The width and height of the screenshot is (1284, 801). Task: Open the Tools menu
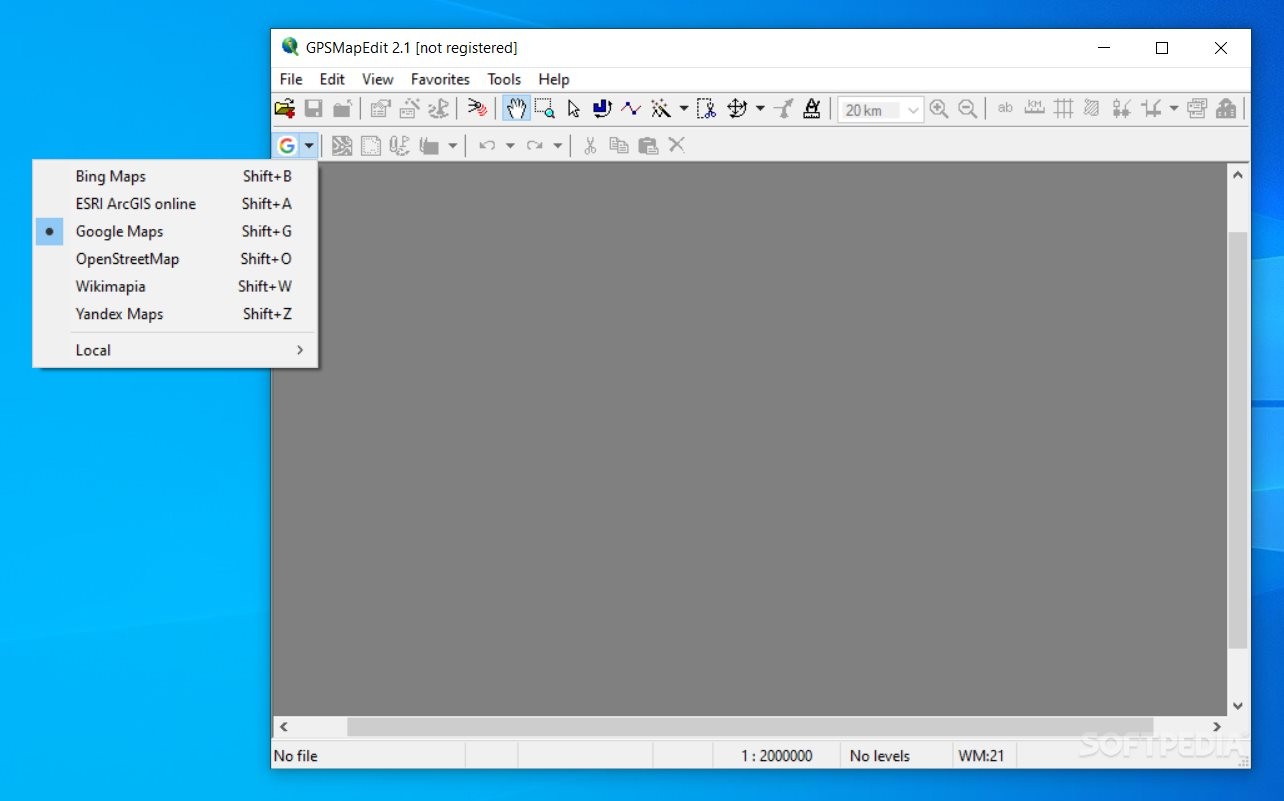pyautogui.click(x=504, y=79)
